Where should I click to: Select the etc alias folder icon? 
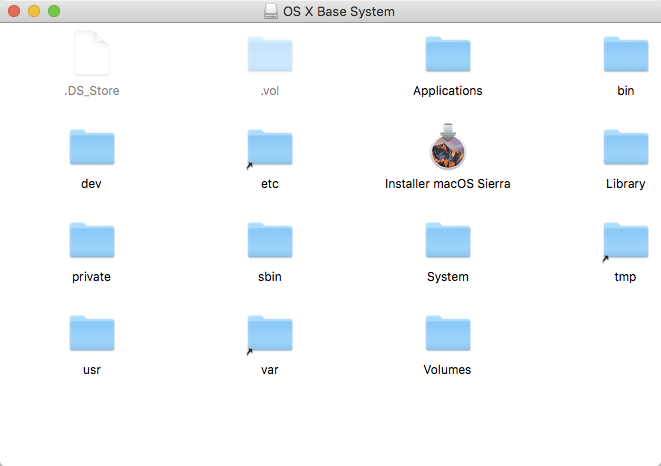(270, 147)
